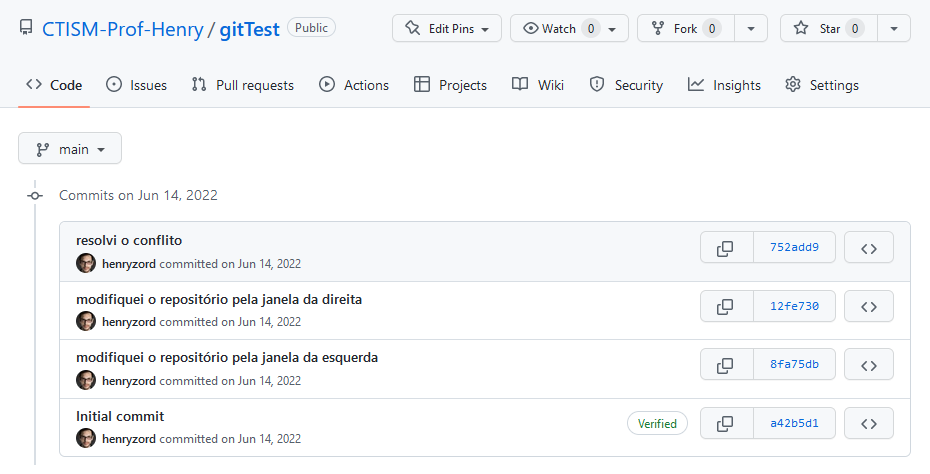930x474 pixels.
Task: Open Edit Pins dropdown
Action: [x=447, y=29]
